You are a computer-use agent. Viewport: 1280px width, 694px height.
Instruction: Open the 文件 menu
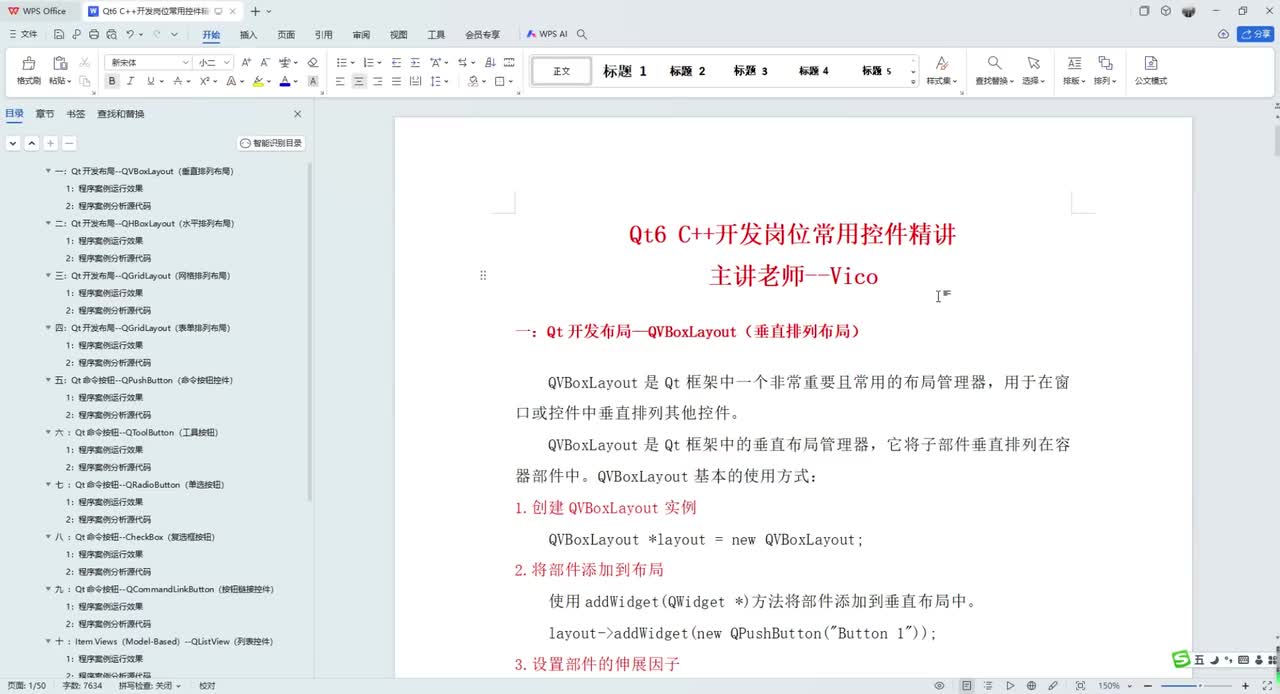pos(24,34)
